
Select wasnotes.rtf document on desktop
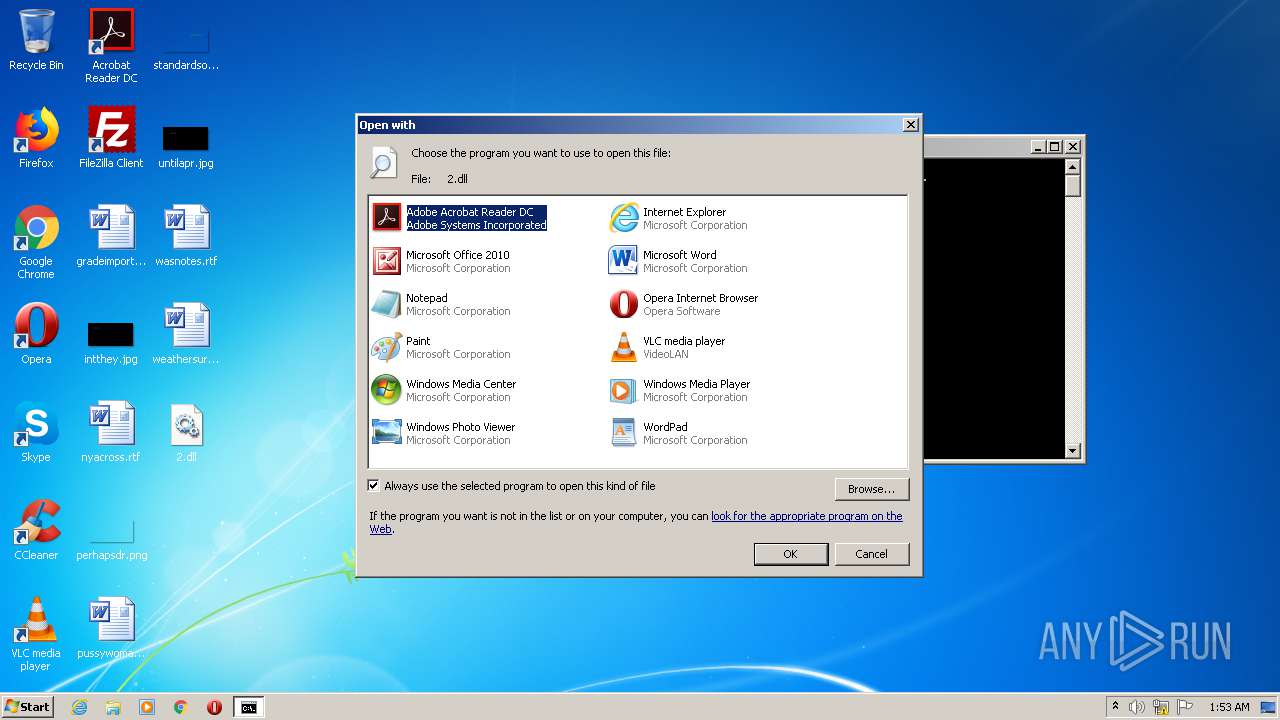[x=186, y=236]
